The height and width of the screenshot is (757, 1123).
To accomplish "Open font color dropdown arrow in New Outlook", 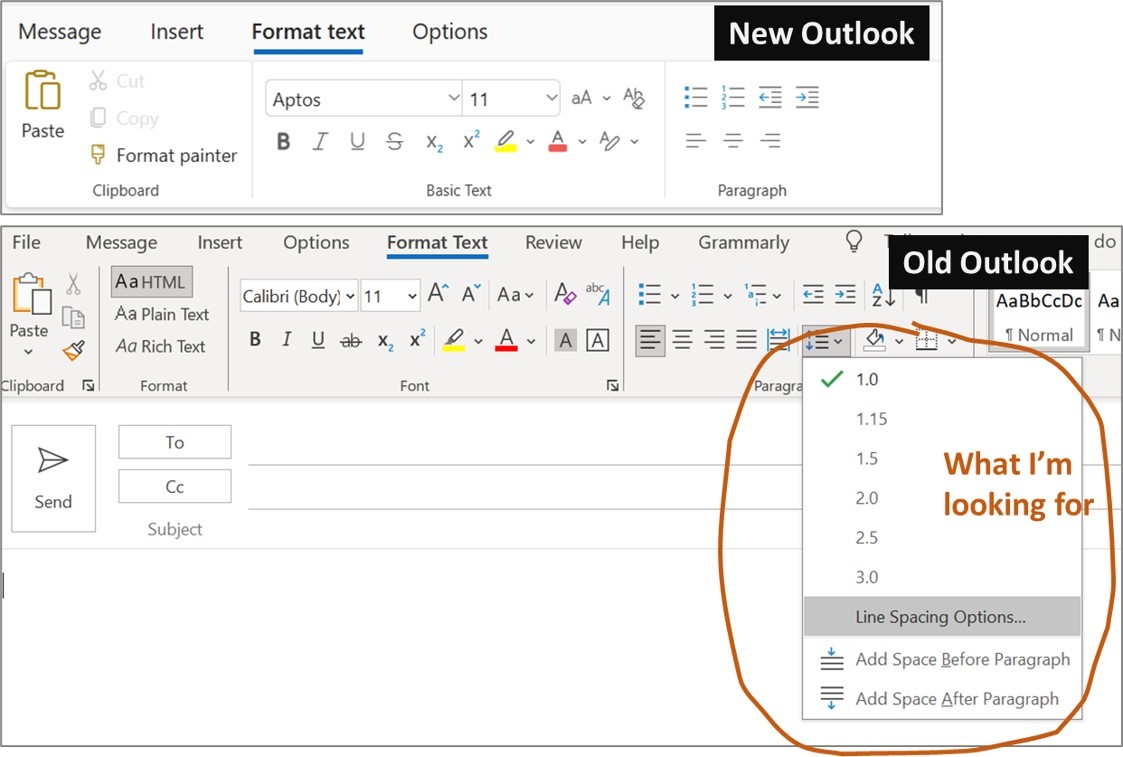I will pos(582,142).
